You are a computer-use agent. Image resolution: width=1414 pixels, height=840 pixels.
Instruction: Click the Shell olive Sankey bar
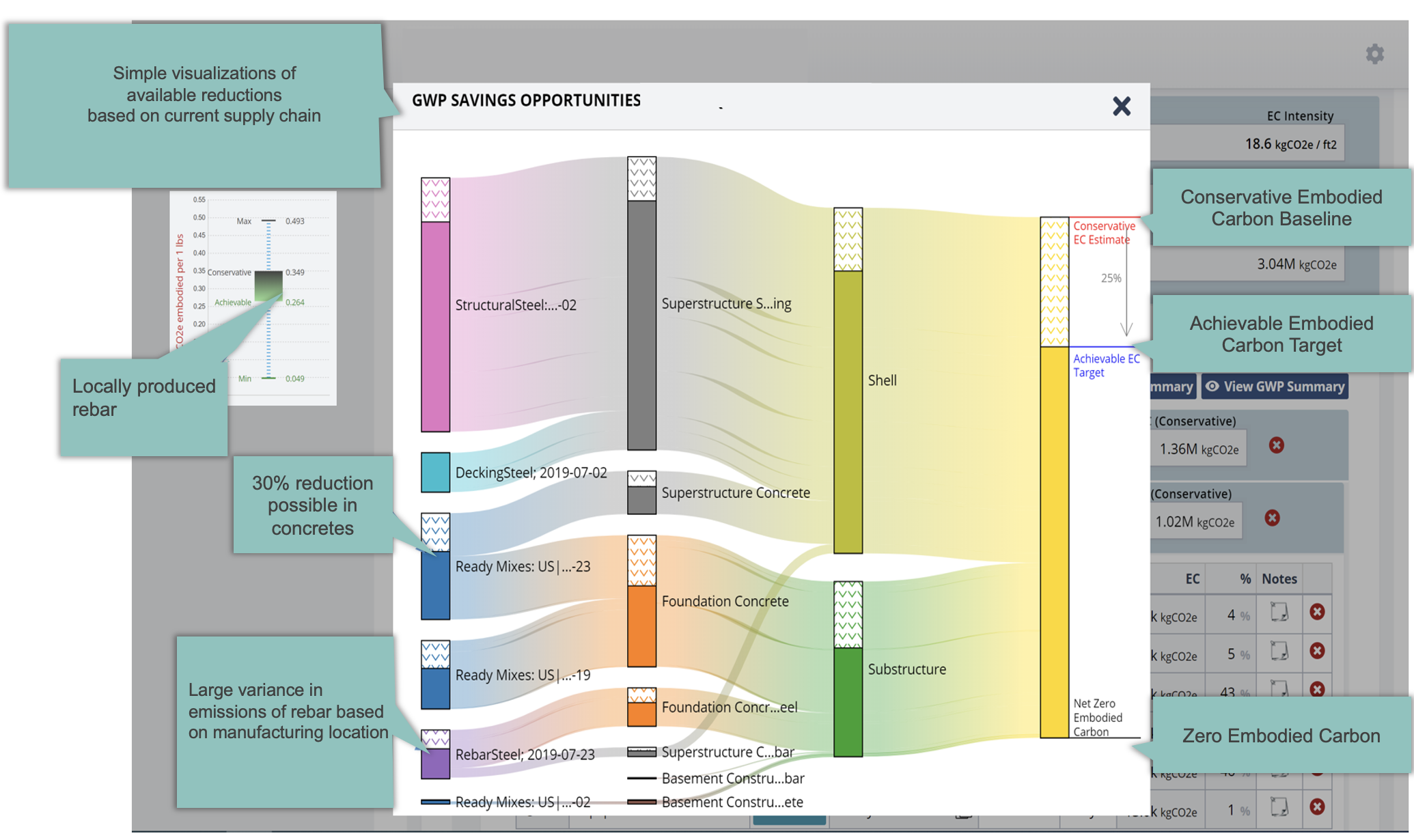[848, 411]
